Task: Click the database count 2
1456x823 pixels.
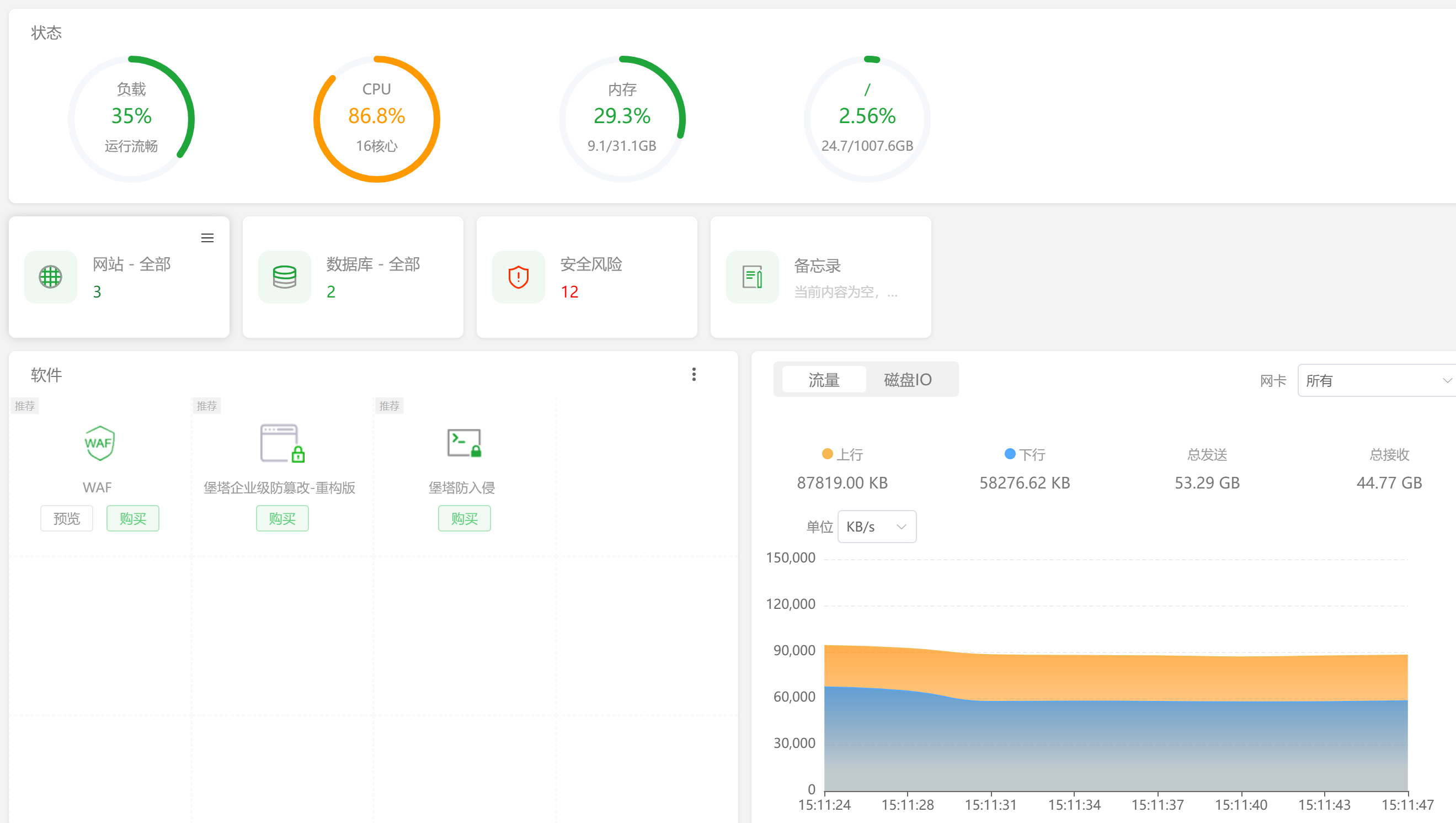Action: [x=331, y=292]
